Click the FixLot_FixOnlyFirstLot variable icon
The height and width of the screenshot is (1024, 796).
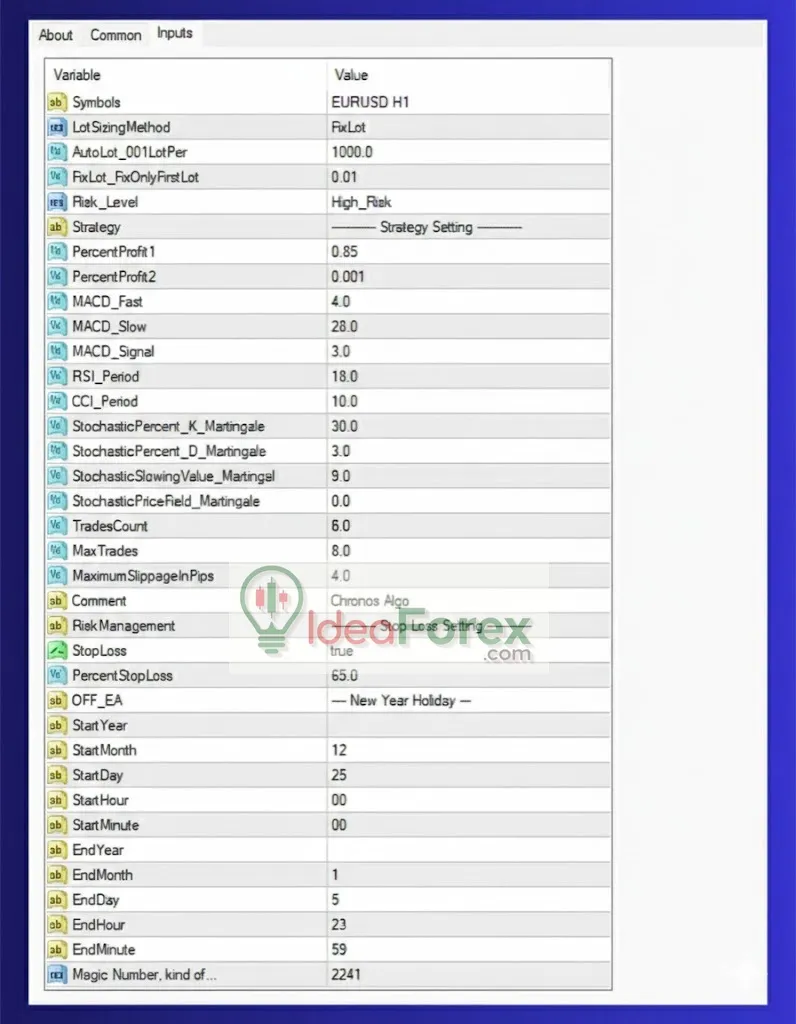click(x=57, y=177)
